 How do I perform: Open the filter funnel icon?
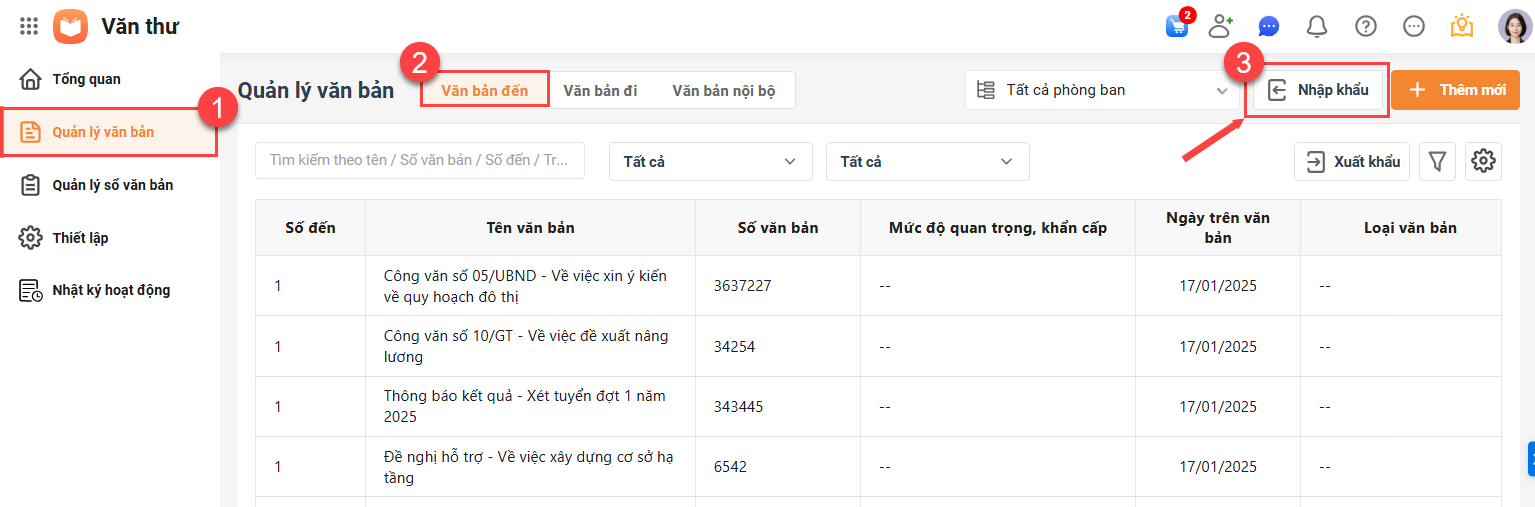point(1437,161)
